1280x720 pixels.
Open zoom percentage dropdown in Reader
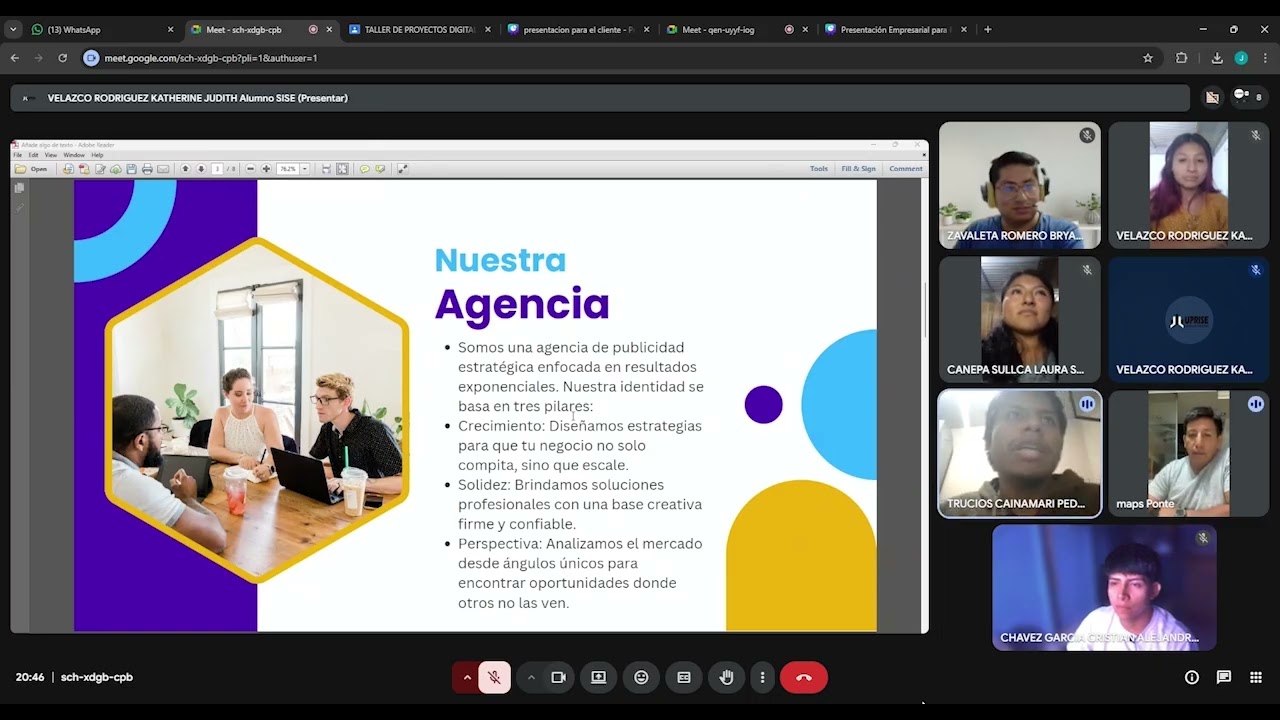click(x=304, y=169)
